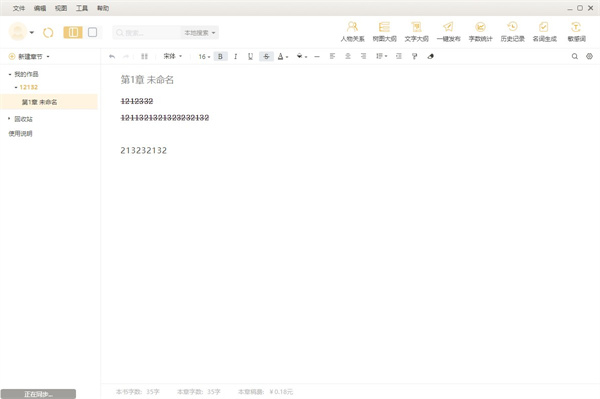This screenshot has width=600, height=399.
Task: Toggle italic formatting
Action: (235, 57)
